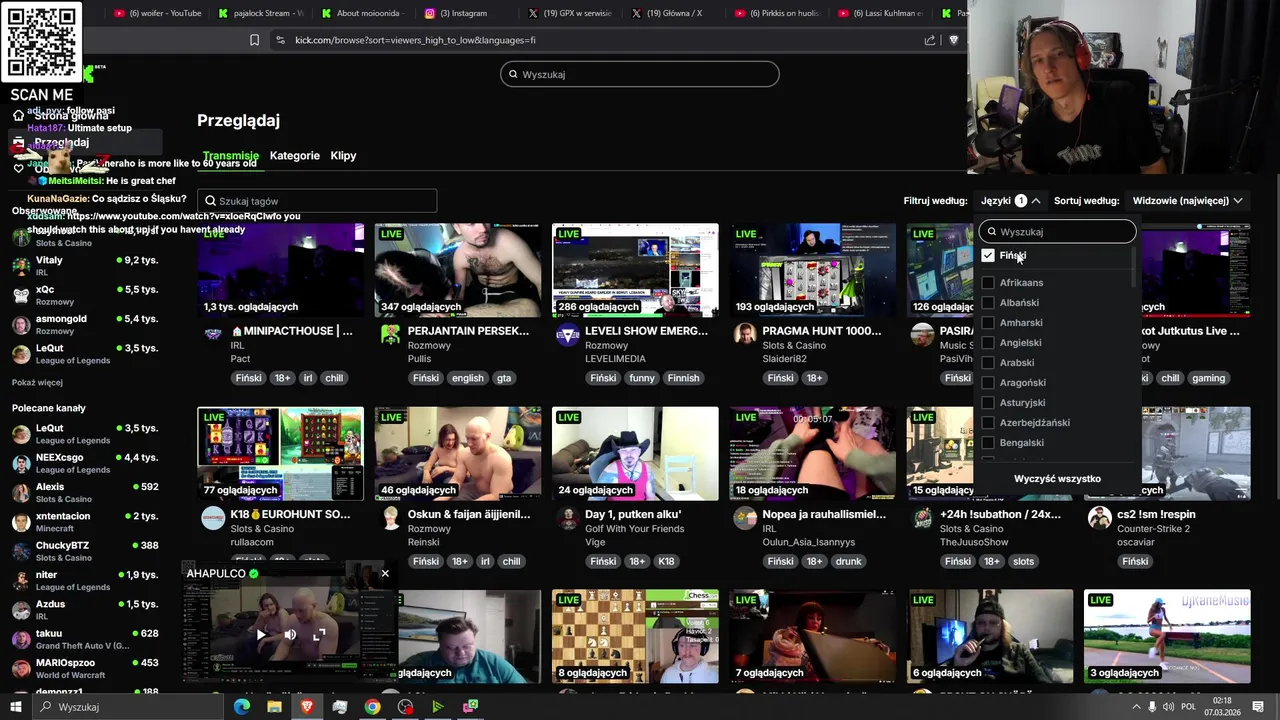Open asmongold channel in sidebar
1280x720 pixels.
click(x=85, y=325)
